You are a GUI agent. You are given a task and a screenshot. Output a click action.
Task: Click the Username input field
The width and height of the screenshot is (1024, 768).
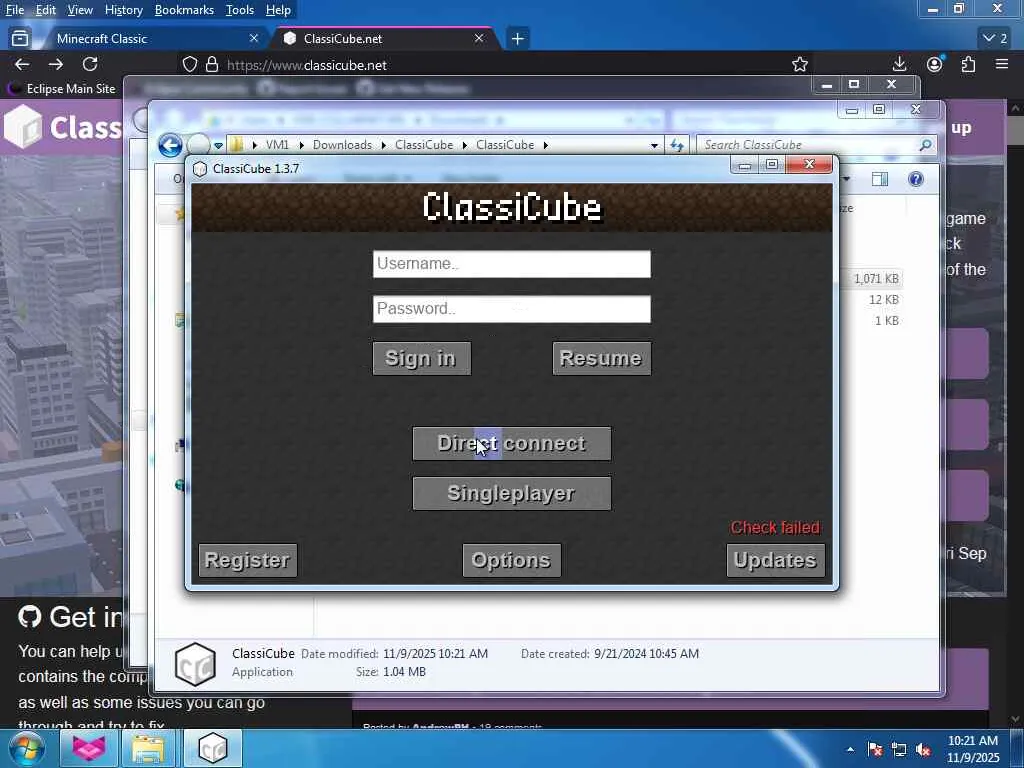pos(511,264)
